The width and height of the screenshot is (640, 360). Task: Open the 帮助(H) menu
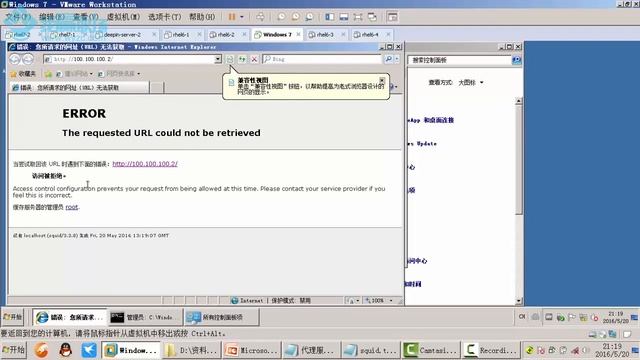(x=202, y=17)
